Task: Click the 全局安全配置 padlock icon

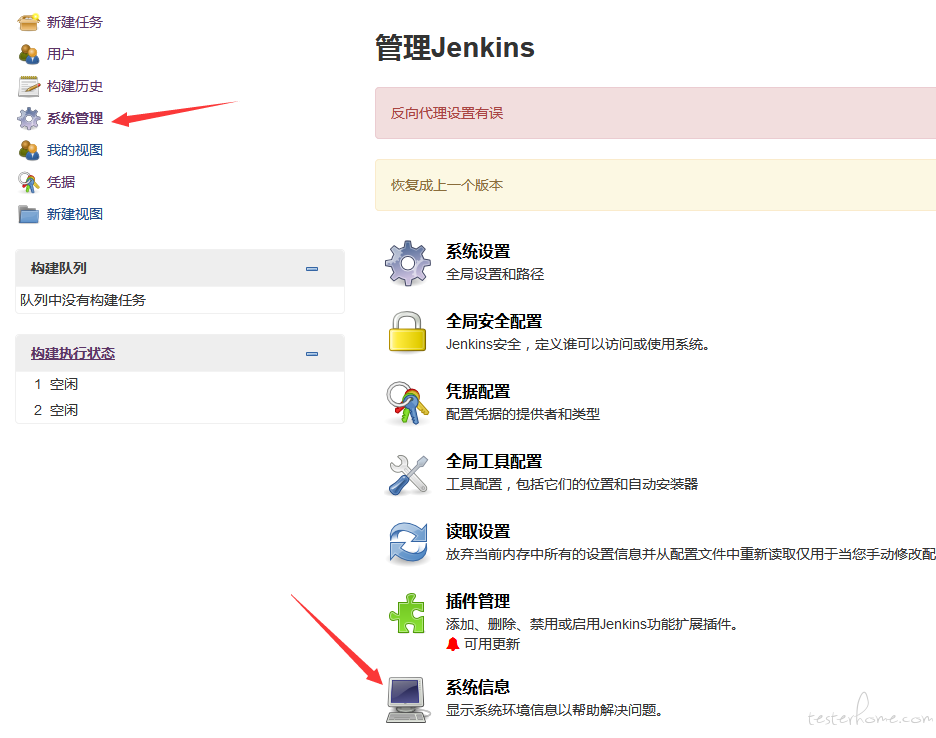Action: tap(408, 331)
